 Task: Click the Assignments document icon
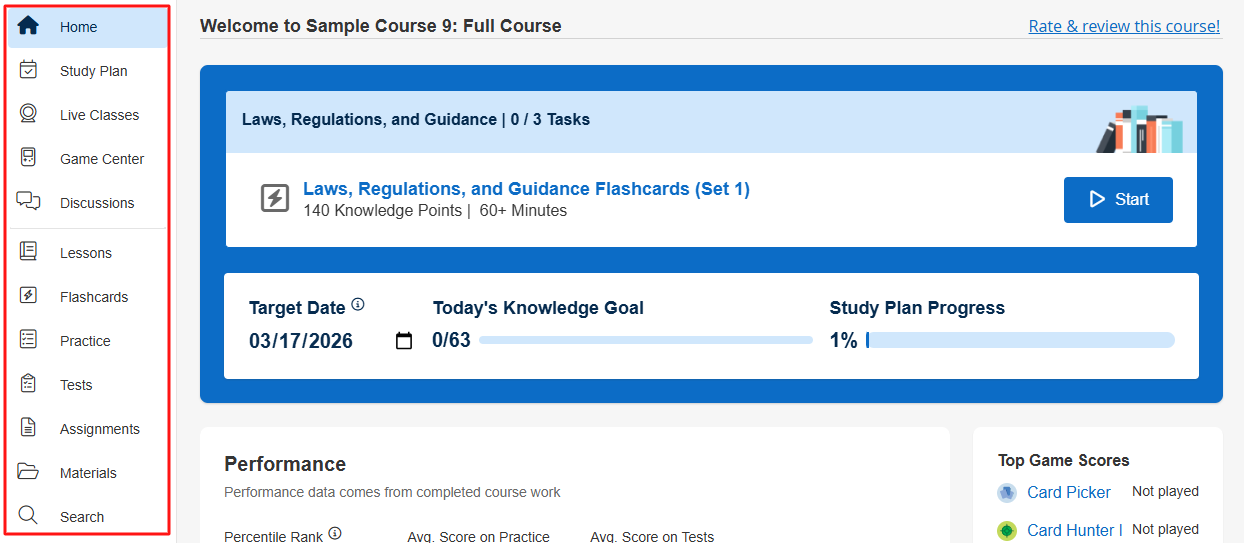[x=28, y=428]
